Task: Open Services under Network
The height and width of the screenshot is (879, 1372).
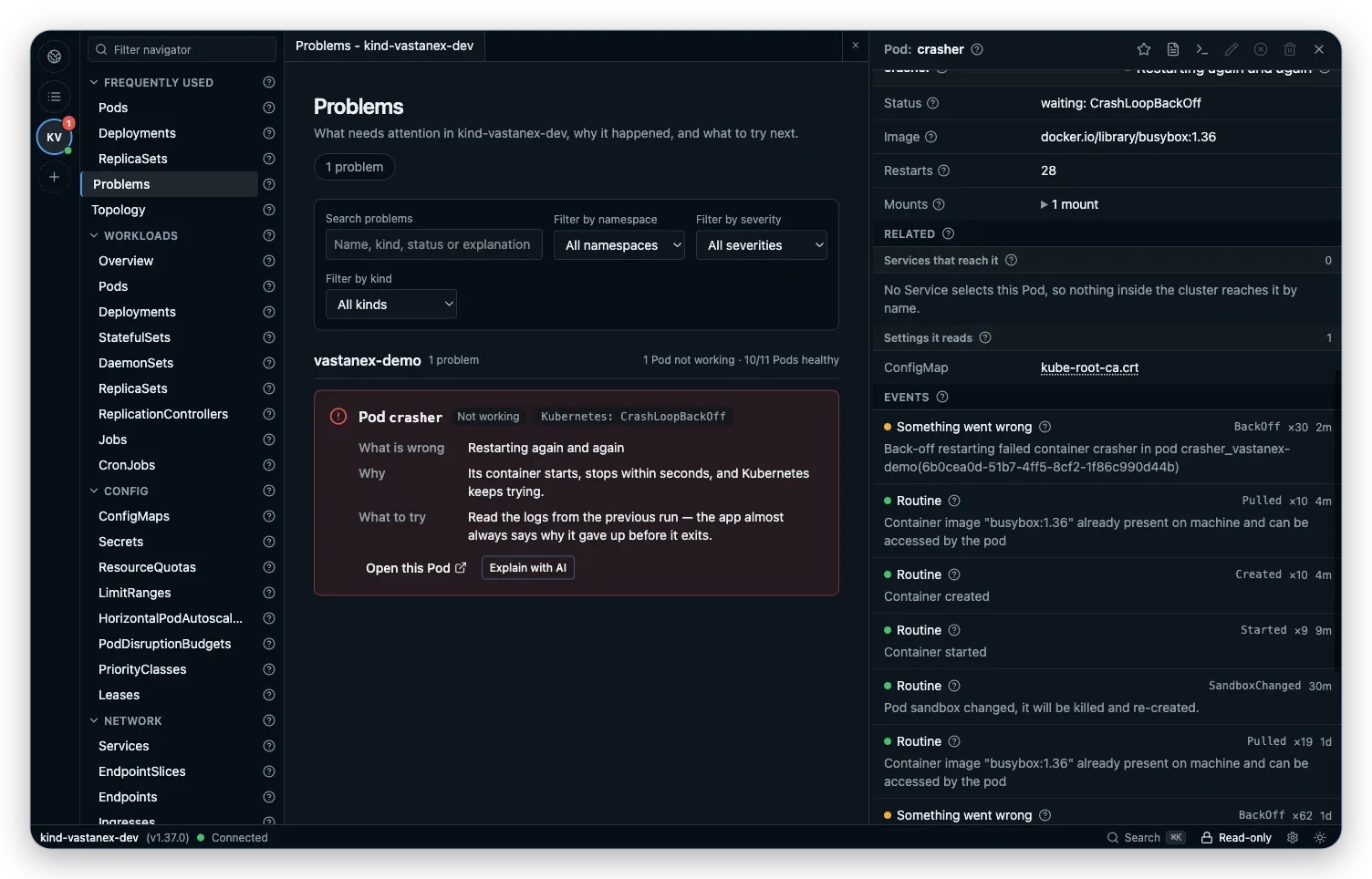Action: [123, 746]
